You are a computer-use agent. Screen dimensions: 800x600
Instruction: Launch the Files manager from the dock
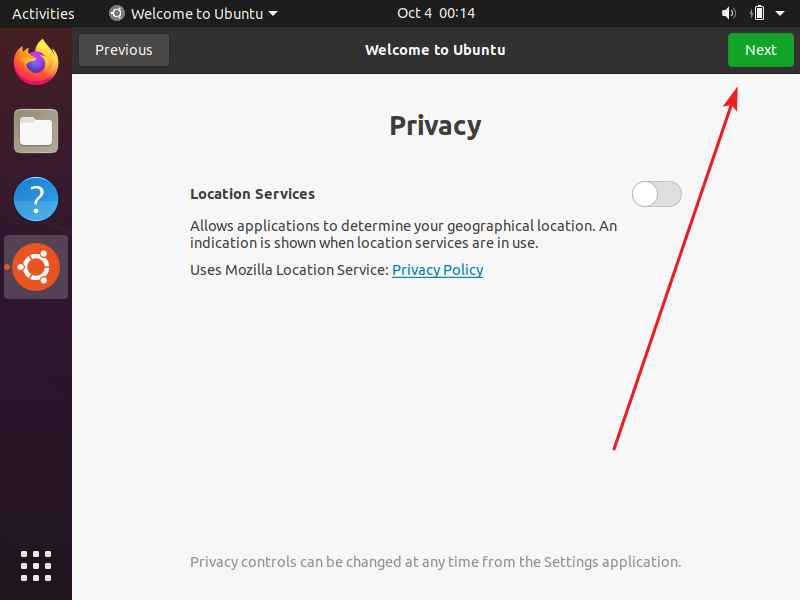coord(36,131)
